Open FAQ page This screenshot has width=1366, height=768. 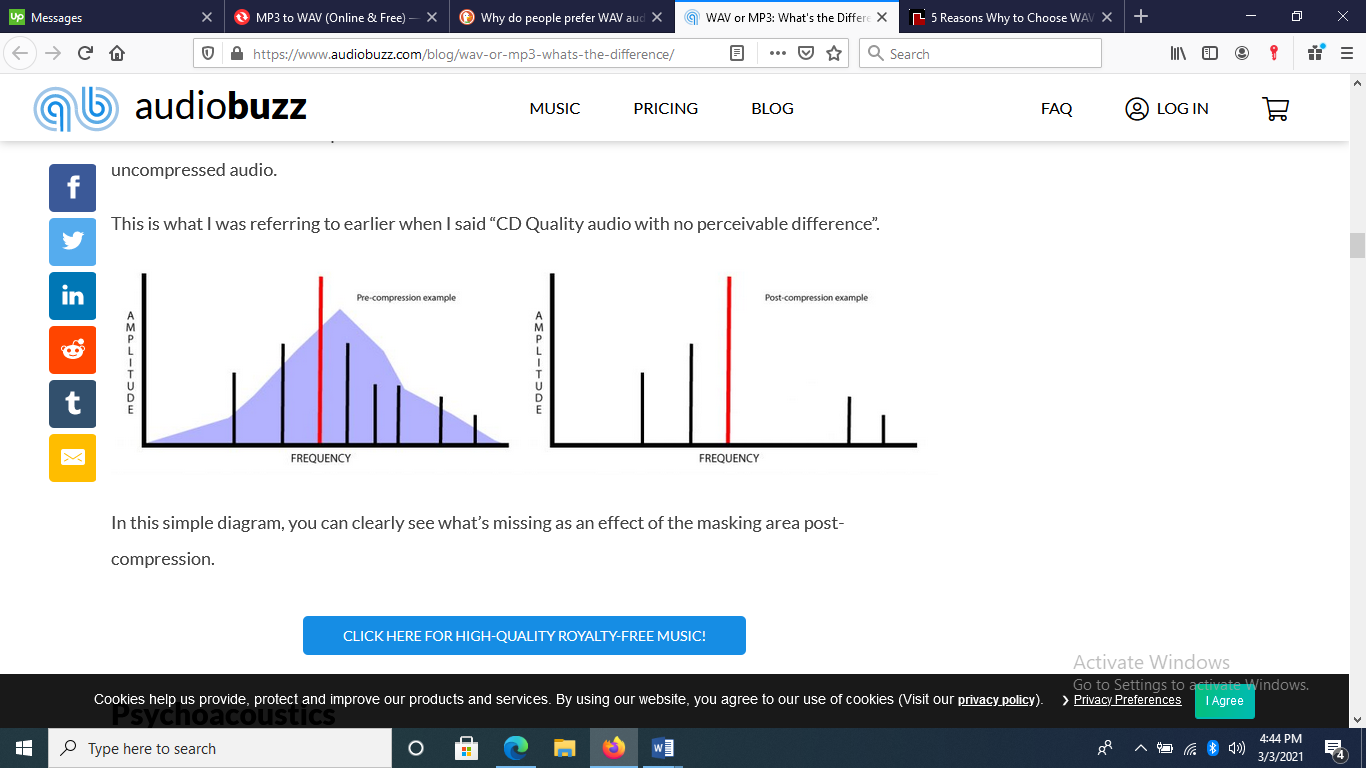[1057, 108]
